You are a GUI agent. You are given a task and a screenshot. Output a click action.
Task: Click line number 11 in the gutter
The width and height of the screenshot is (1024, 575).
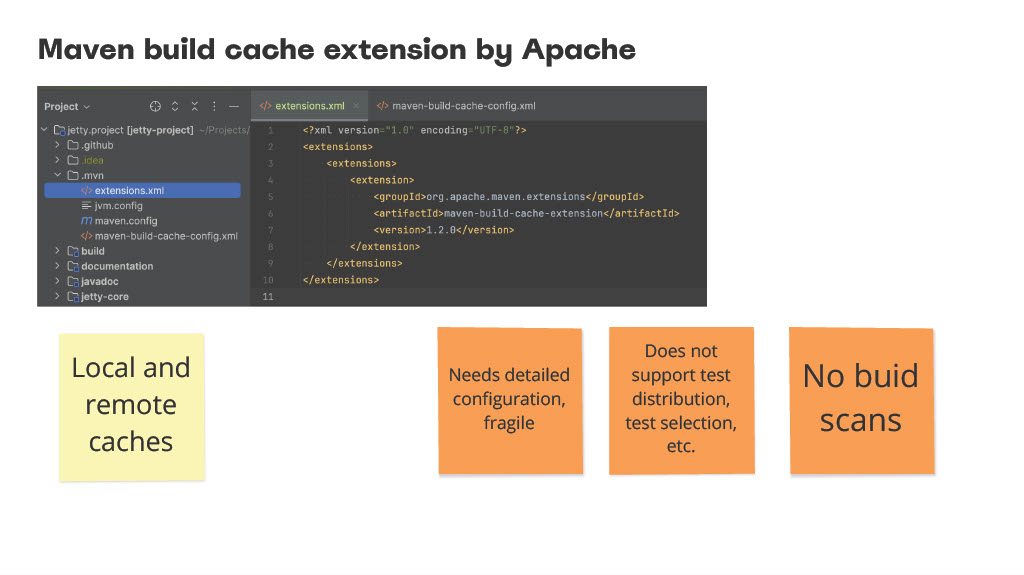coord(268,297)
